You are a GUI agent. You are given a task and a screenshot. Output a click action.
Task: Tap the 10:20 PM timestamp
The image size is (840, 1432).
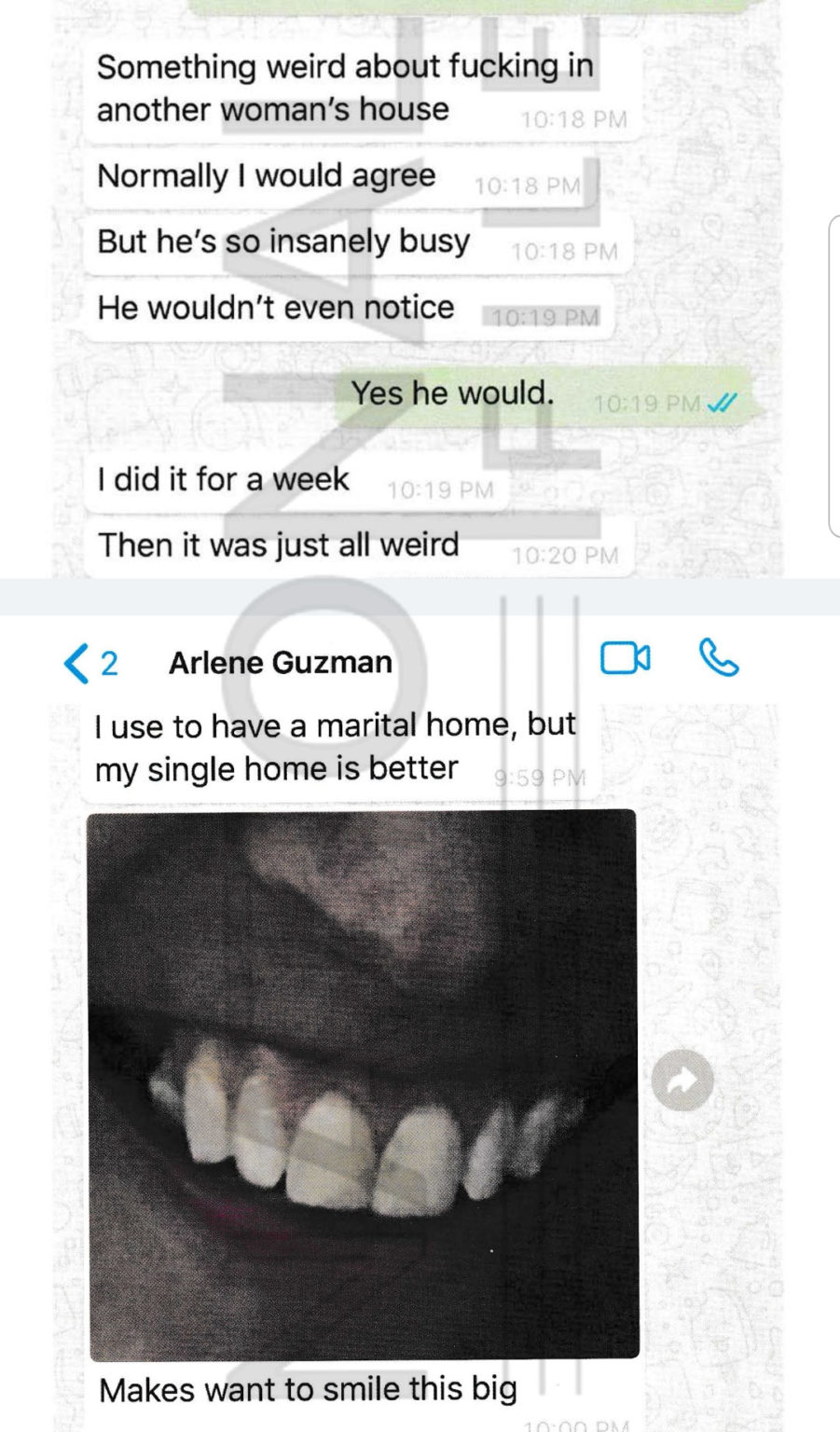565,556
